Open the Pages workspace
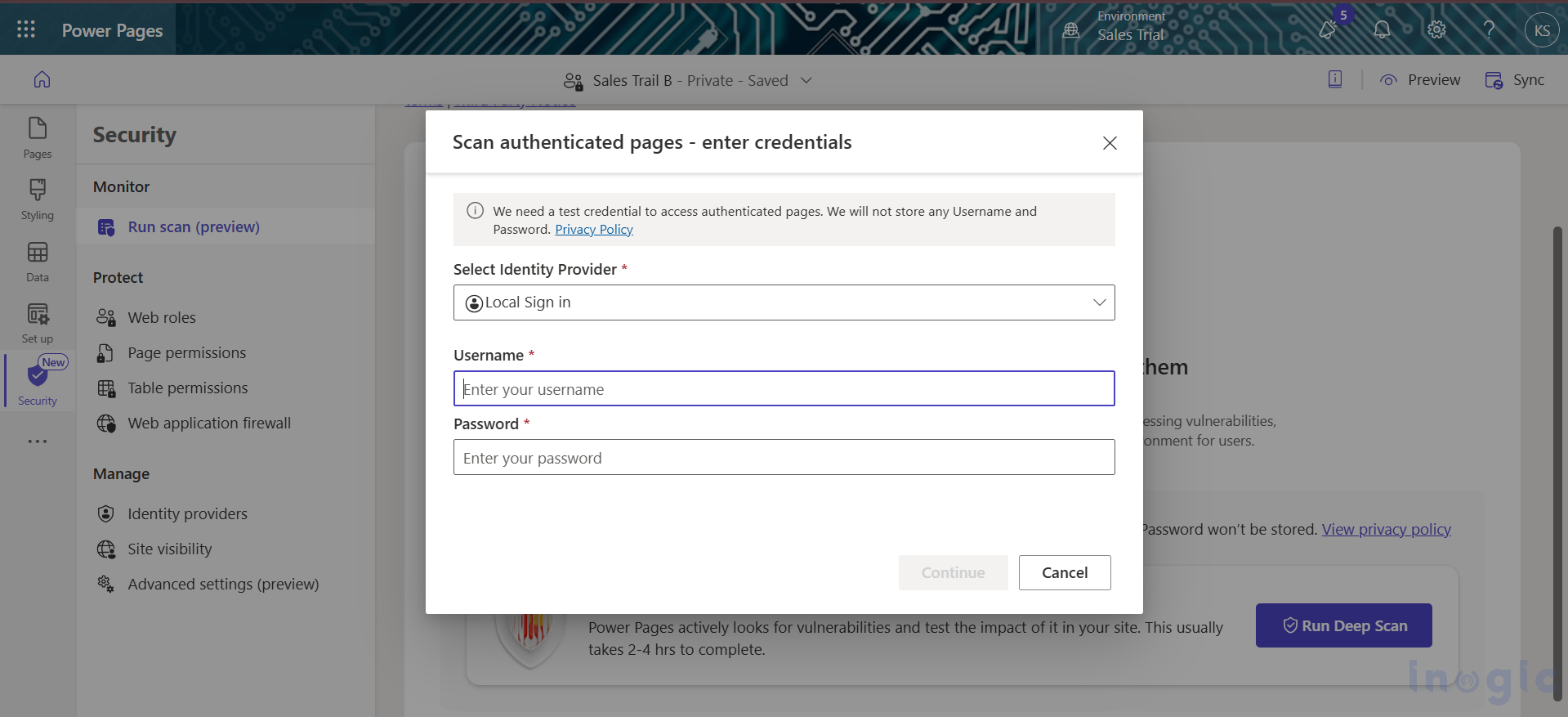The height and width of the screenshot is (717, 1568). click(38, 137)
